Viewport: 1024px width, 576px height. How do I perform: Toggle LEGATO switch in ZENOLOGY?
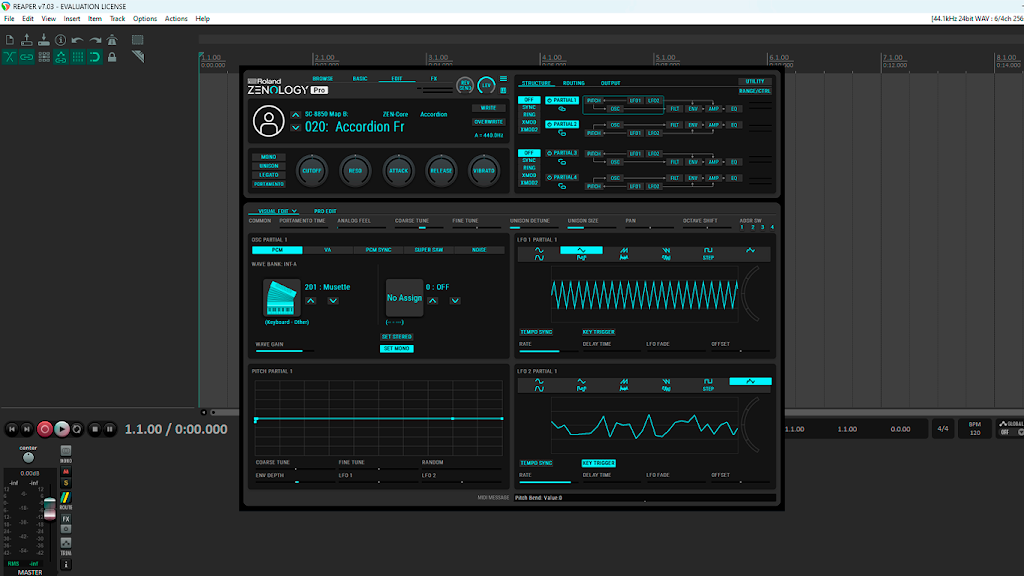click(x=268, y=175)
